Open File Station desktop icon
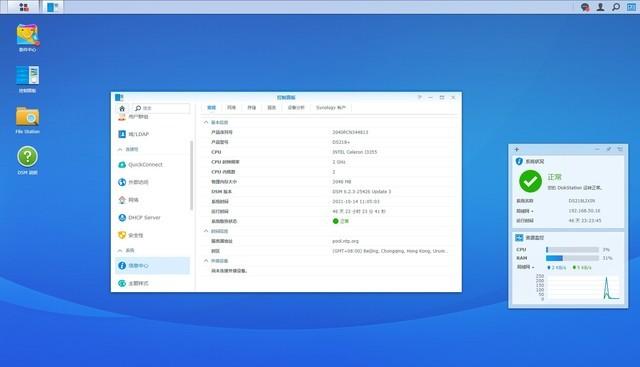 click(27, 120)
